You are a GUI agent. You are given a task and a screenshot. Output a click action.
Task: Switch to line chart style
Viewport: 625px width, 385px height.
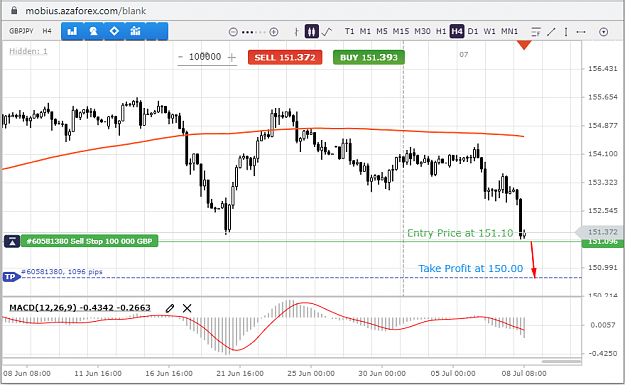(327, 31)
